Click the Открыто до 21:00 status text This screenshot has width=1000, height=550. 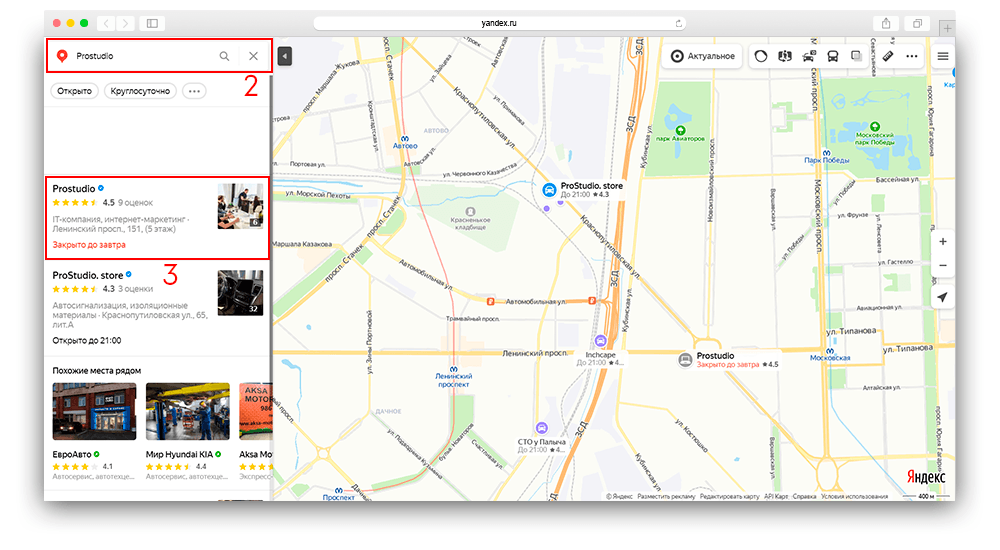coord(87,341)
